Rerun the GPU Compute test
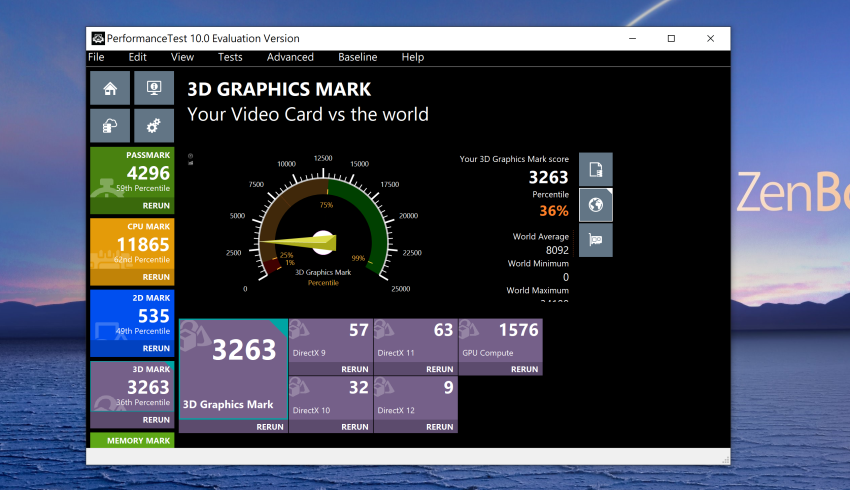Screen dimensions: 850x490 point(525,369)
